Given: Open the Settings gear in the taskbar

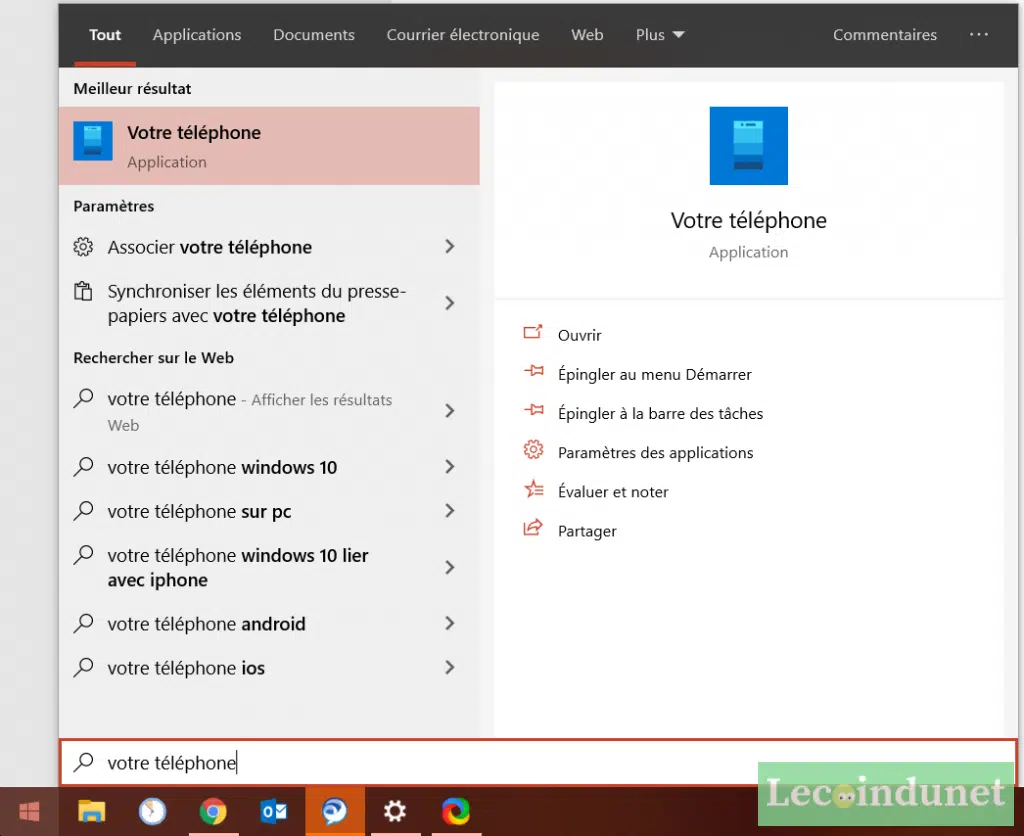Looking at the screenshot, I should [394, 812].
